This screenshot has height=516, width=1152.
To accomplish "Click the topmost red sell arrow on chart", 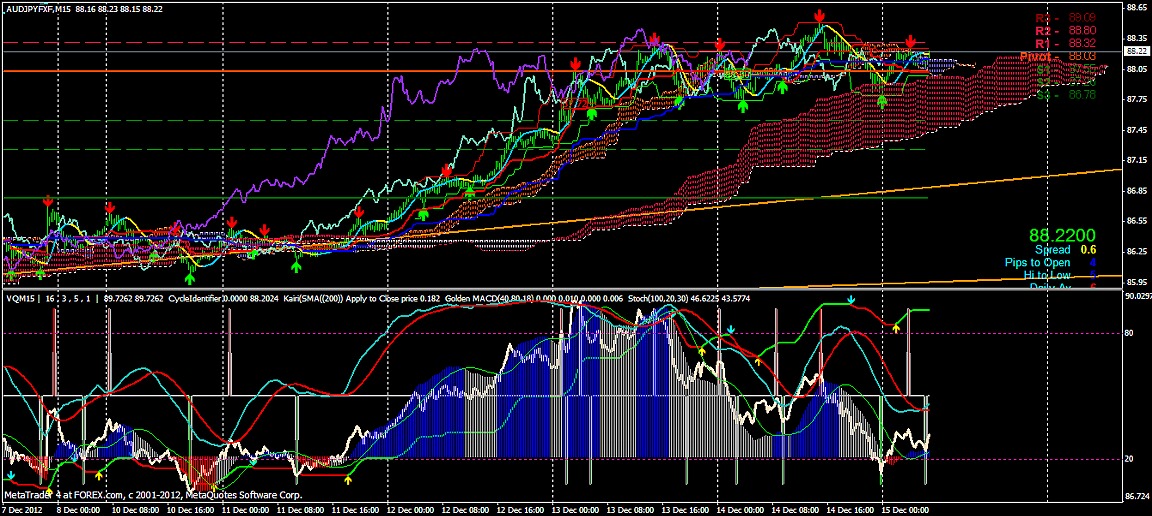I will [819, 15].
